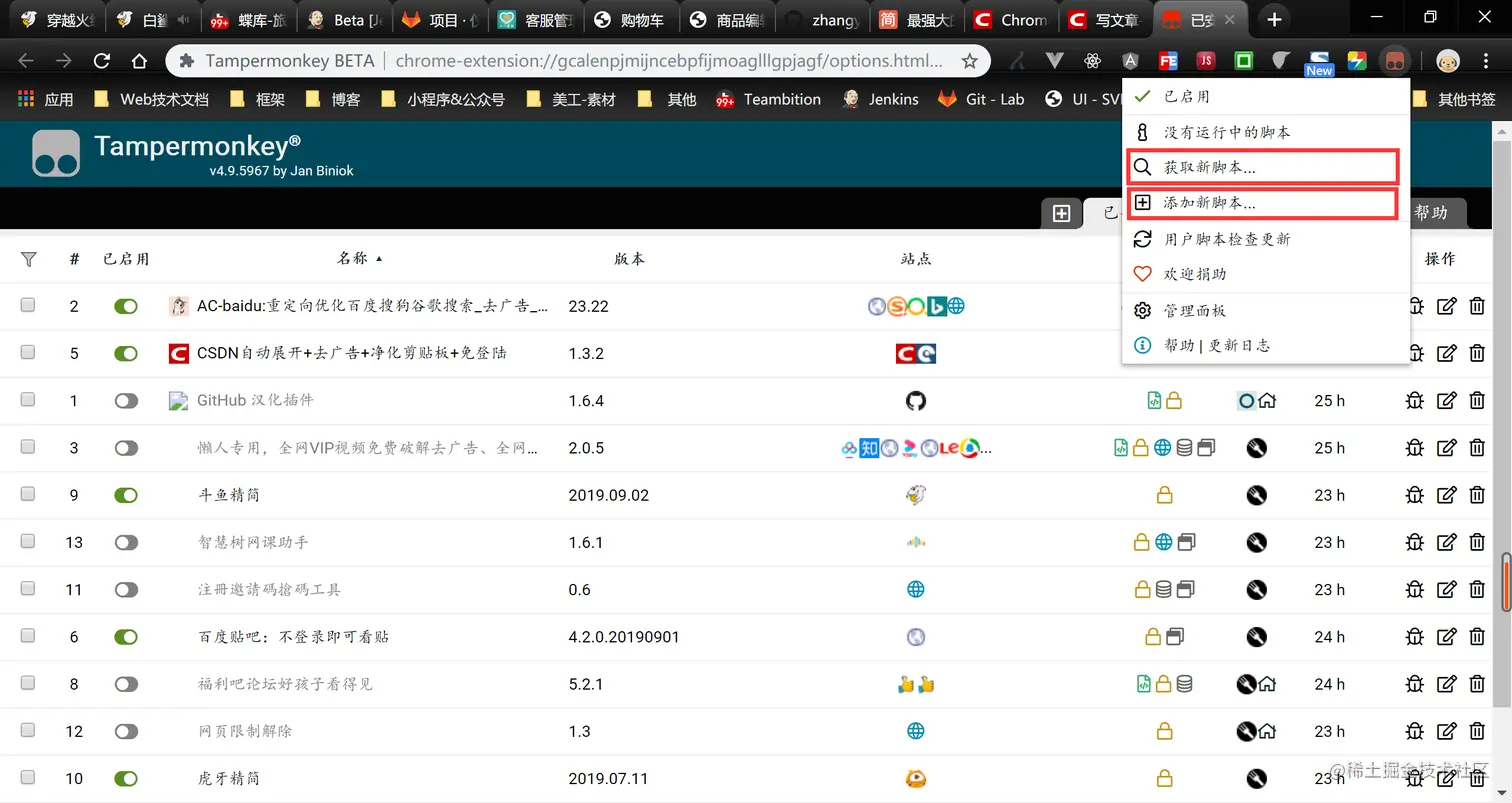Image resolution: width=1512 pixels, height=803 pixels.
Task: Select 获取新脚本 in Tampermonkey popup menu
Action: coord(1262,167)
